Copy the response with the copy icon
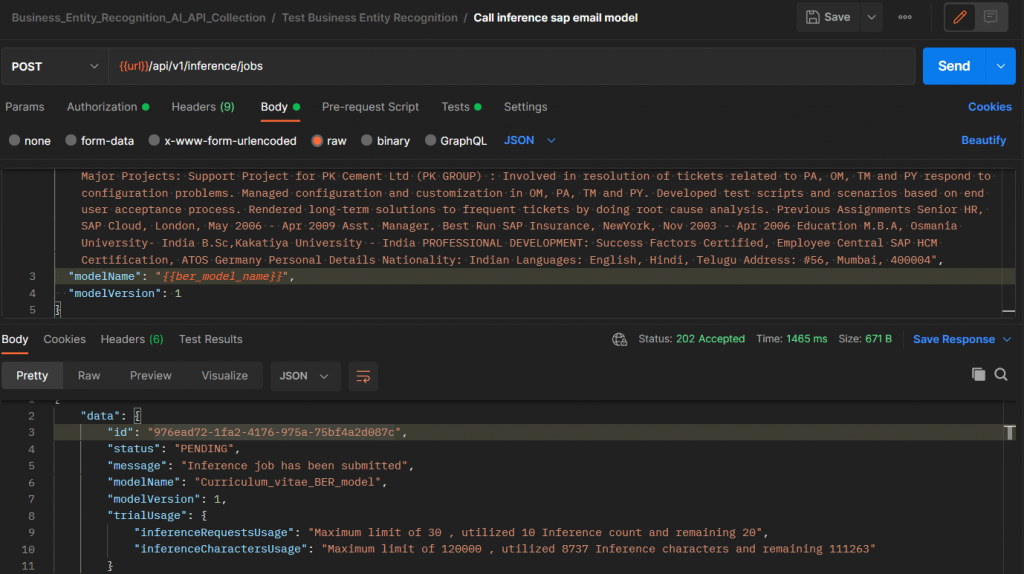Image resolution: width=1024 pixels, height=574 pixels. pos(978,374)
